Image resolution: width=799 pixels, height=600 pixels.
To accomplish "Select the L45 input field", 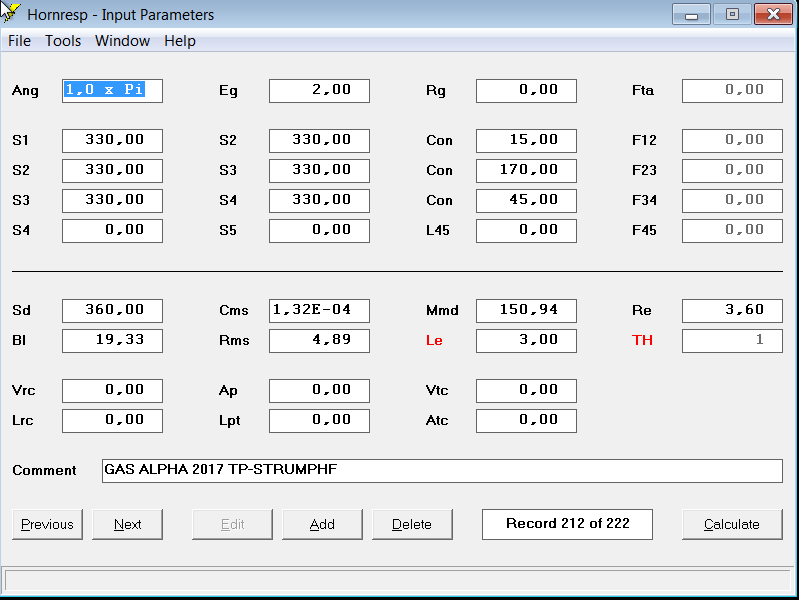I will (526, 231).
